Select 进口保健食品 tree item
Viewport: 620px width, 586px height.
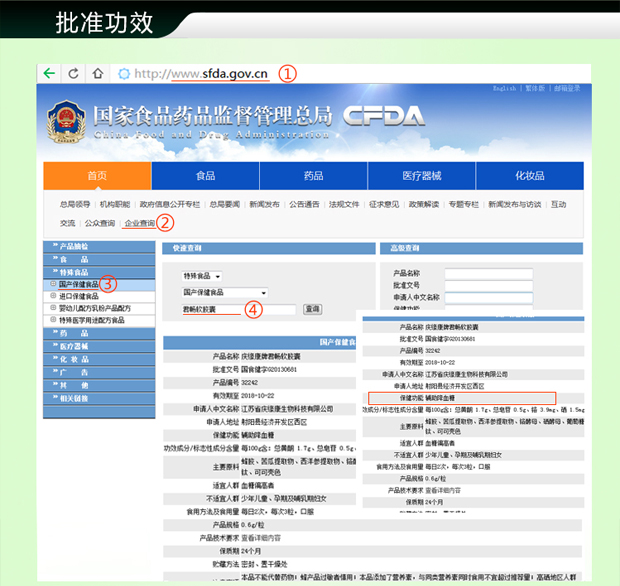tap(79, 296)
